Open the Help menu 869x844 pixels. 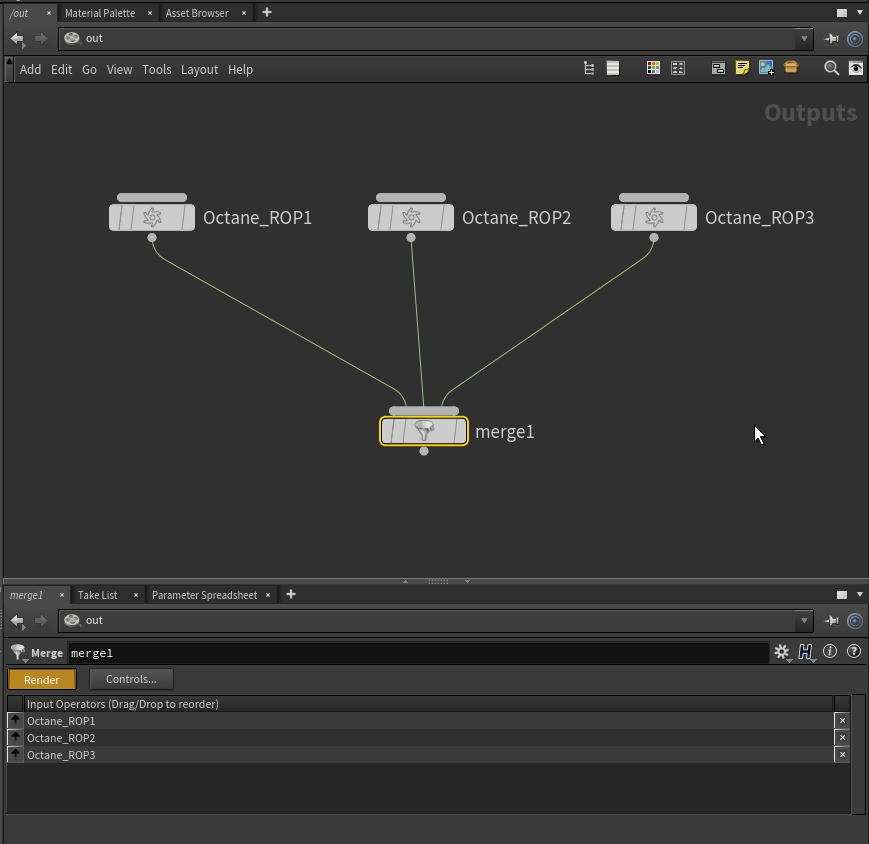coord(241,69)
